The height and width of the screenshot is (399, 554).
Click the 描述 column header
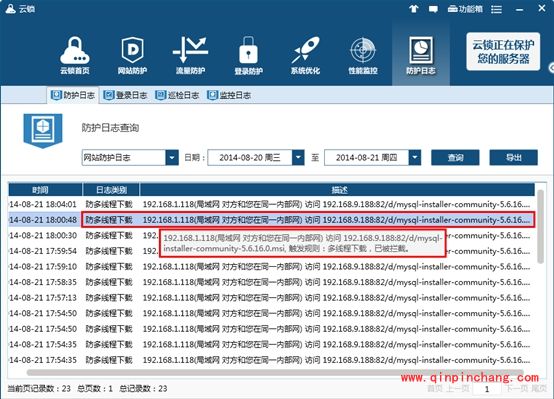[x=337, y=190]
